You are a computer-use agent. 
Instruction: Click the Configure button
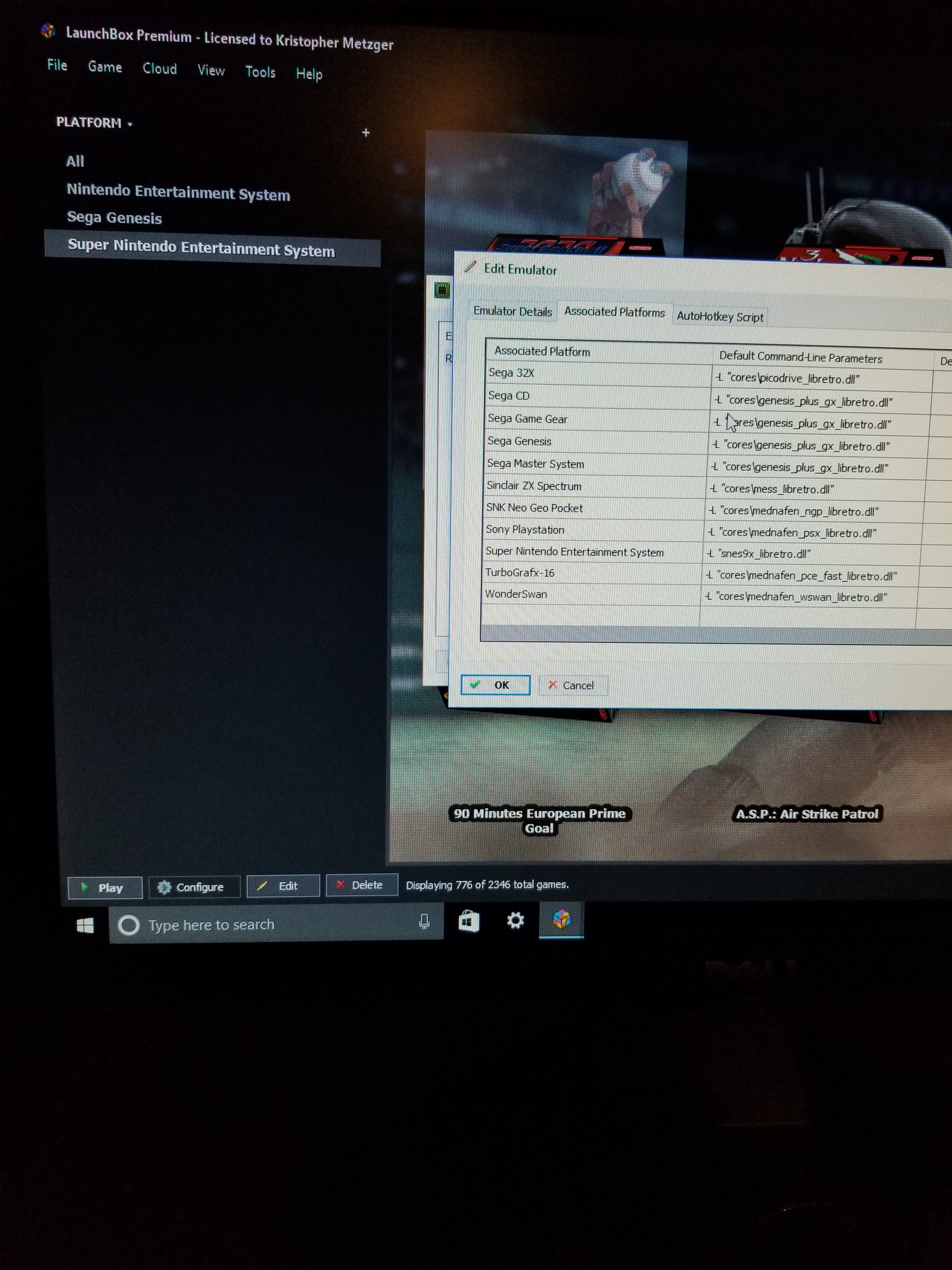coord(194,887)
